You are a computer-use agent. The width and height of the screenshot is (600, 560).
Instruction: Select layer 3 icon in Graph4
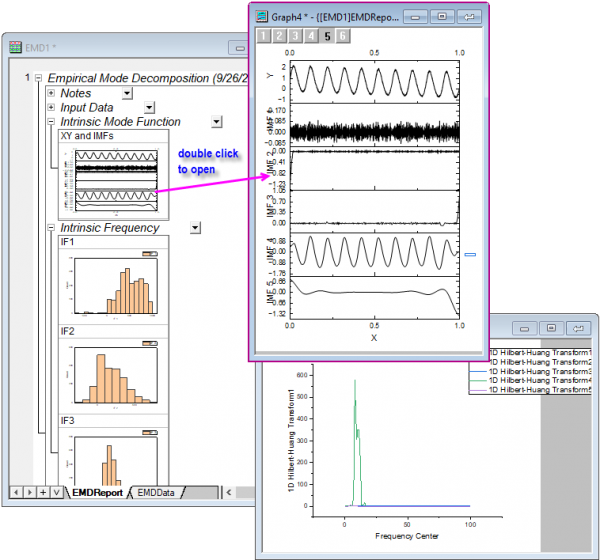click(296, 36)
